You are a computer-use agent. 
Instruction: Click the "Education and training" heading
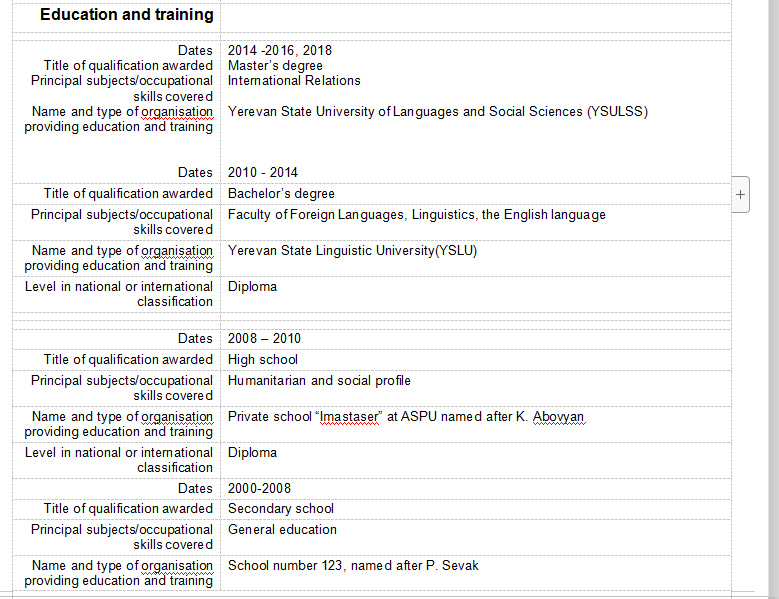click(127, 15)
